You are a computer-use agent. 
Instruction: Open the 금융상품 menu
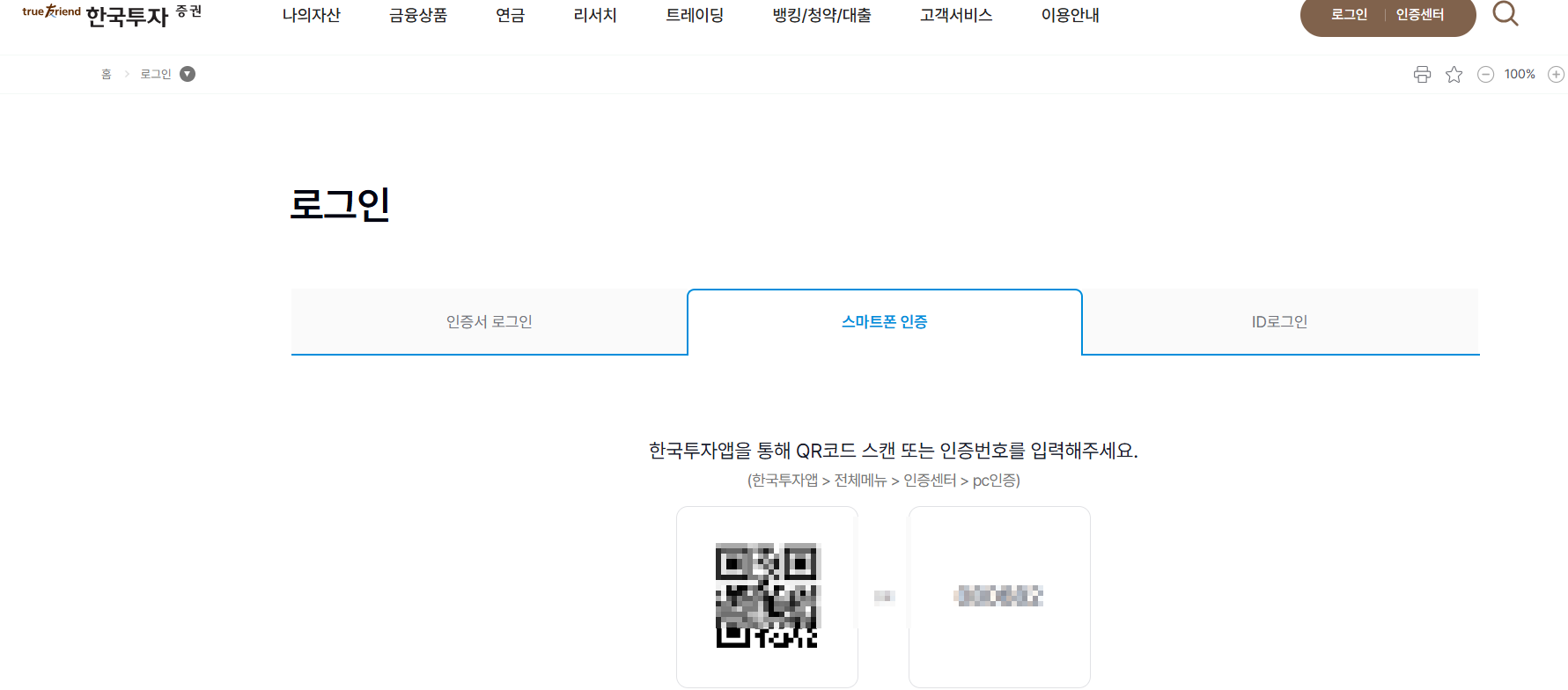point(418,15)
